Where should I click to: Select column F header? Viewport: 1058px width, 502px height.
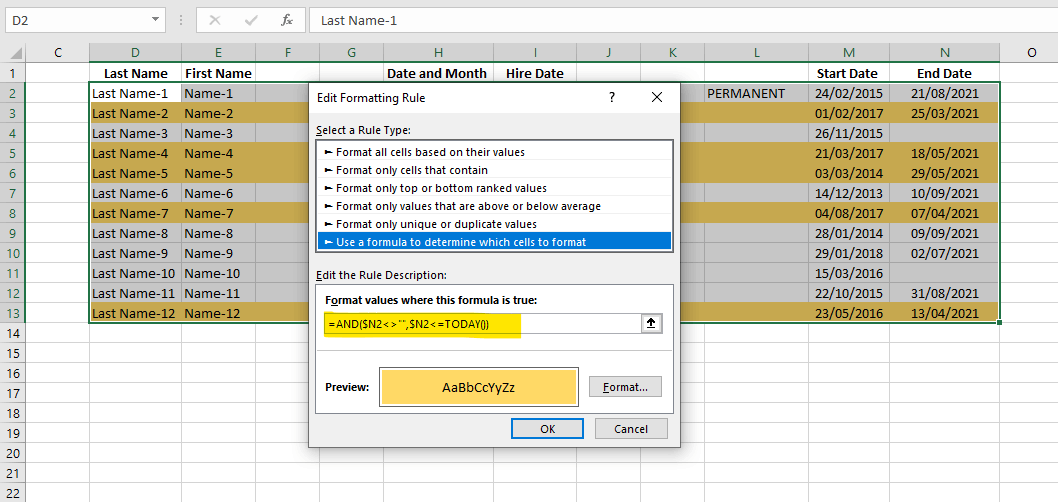click(288, 53)
